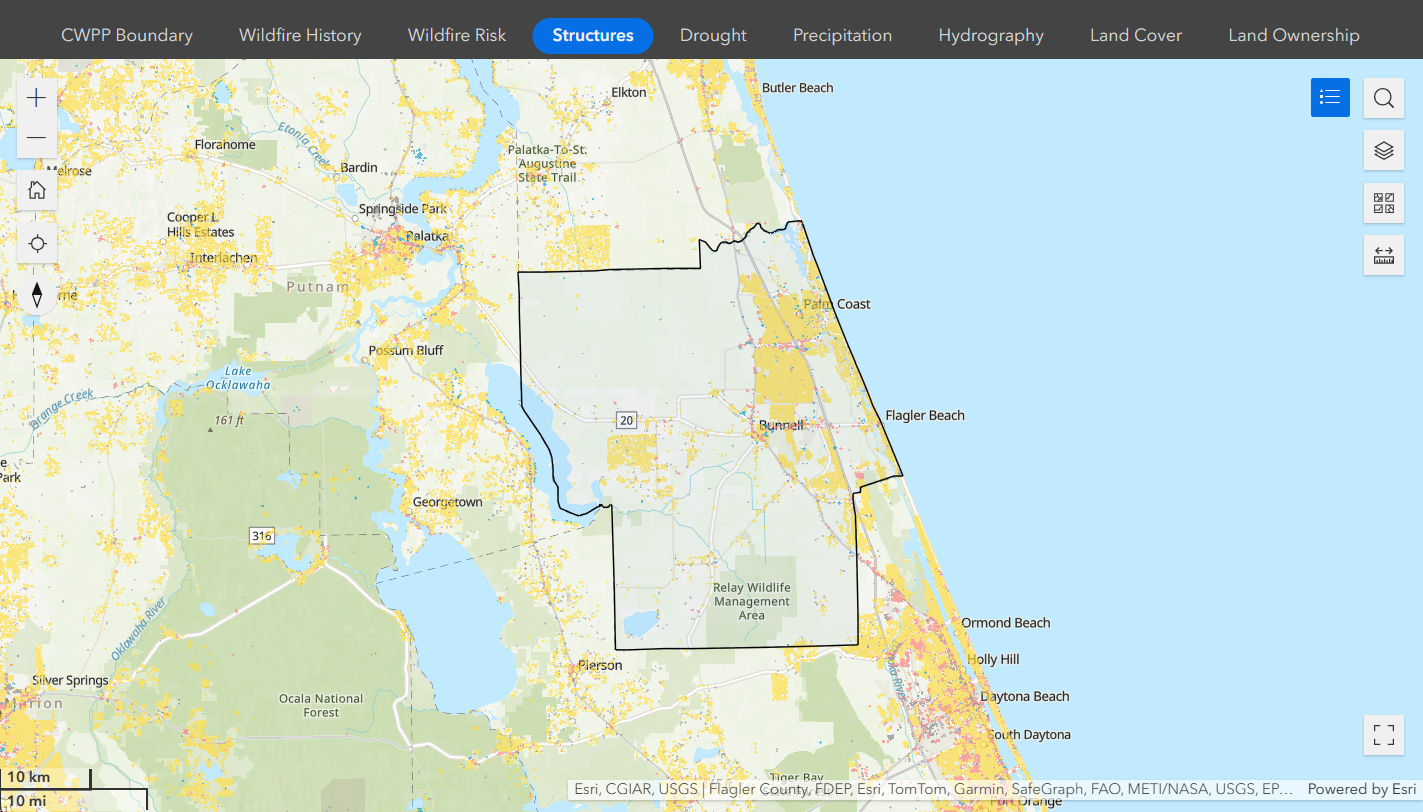
Task: Expand the map attribution text
Action: pyautogui.click(x=930, y=789)
